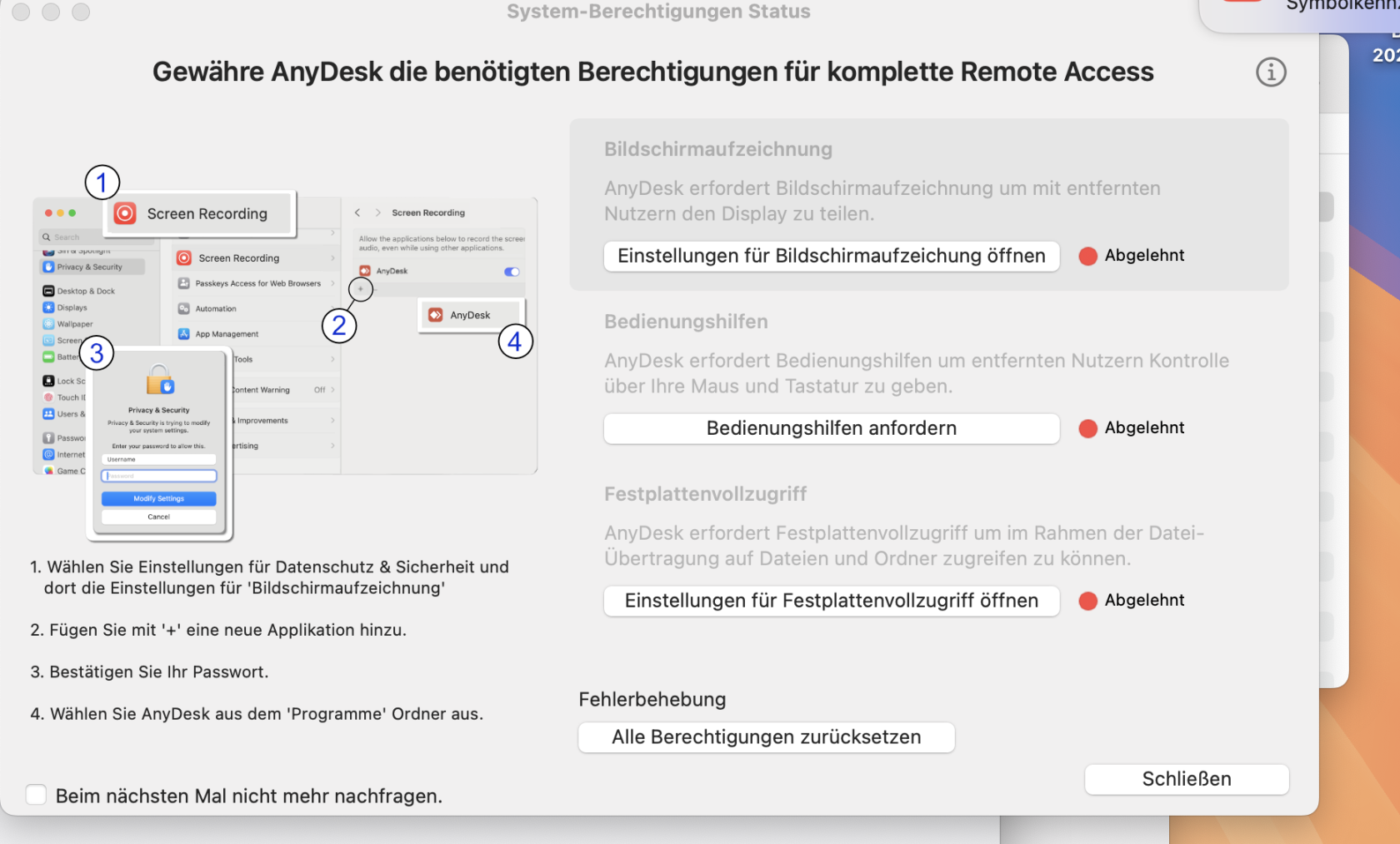Click the Username input field
Viewport: 1400px width, 844px height.
pyautogui.click(x=158, y=459)
